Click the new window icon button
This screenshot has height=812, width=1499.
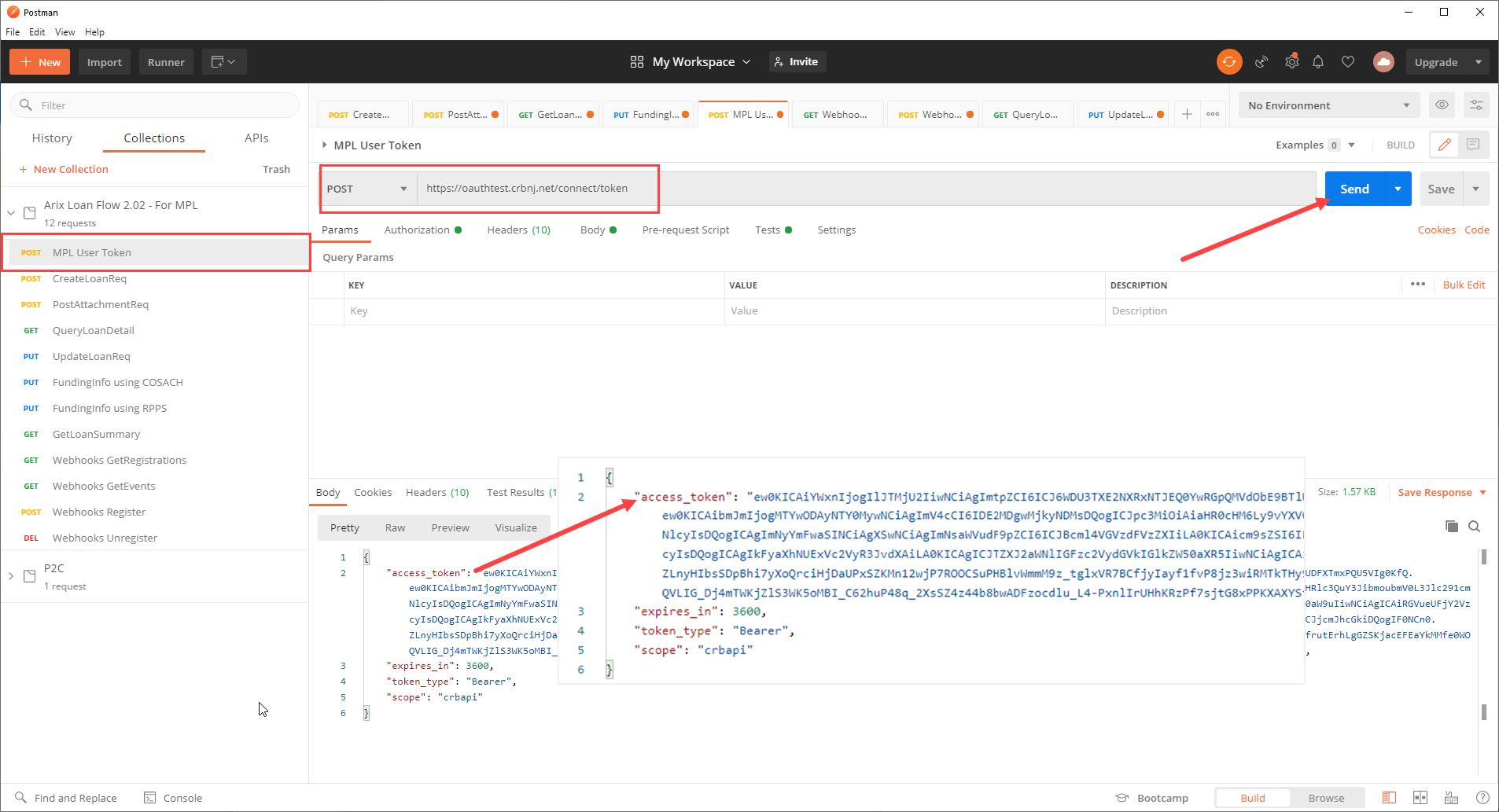coord(224,62)
